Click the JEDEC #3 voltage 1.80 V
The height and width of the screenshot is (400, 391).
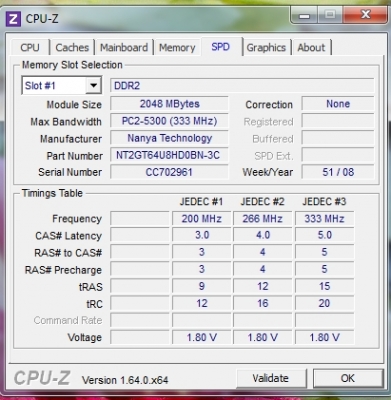pyautogui.click(x=324, y=337)
